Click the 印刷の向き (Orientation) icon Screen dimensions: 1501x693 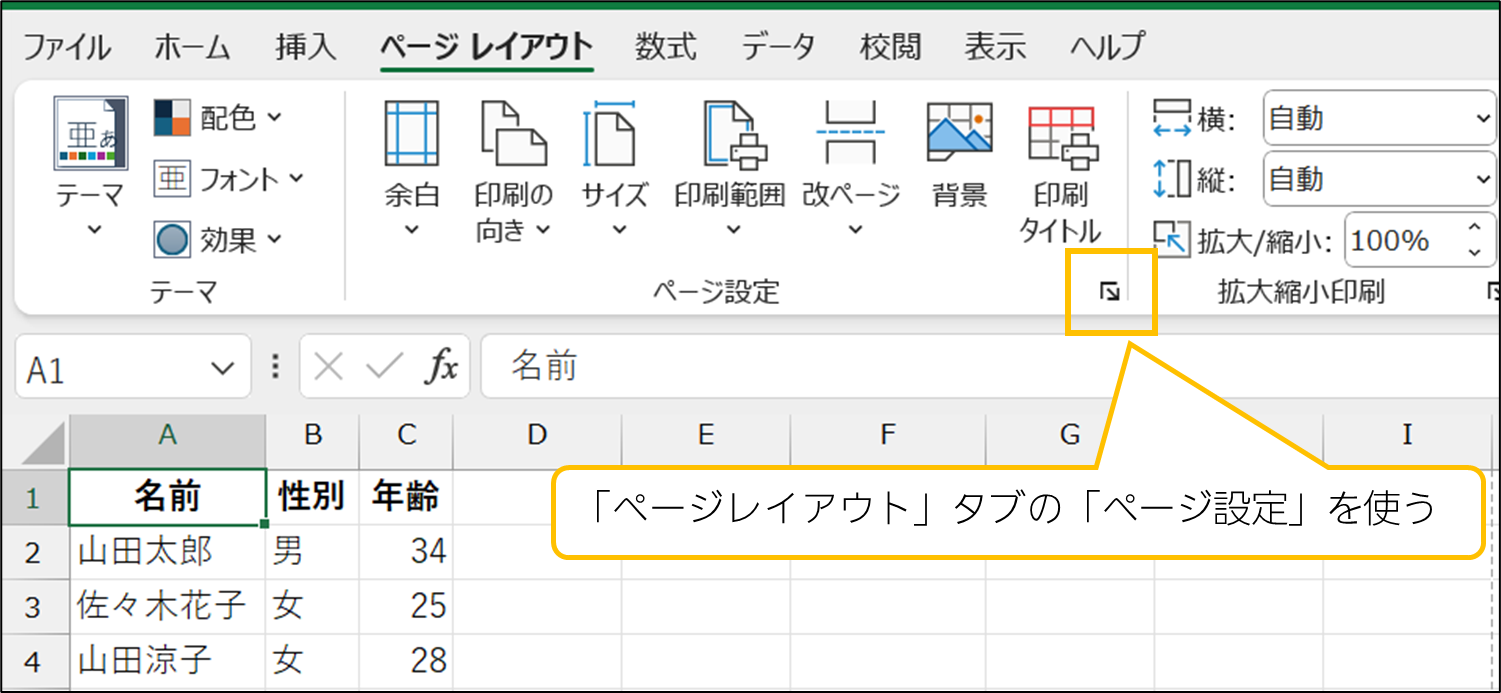click(x=512, y=134)
